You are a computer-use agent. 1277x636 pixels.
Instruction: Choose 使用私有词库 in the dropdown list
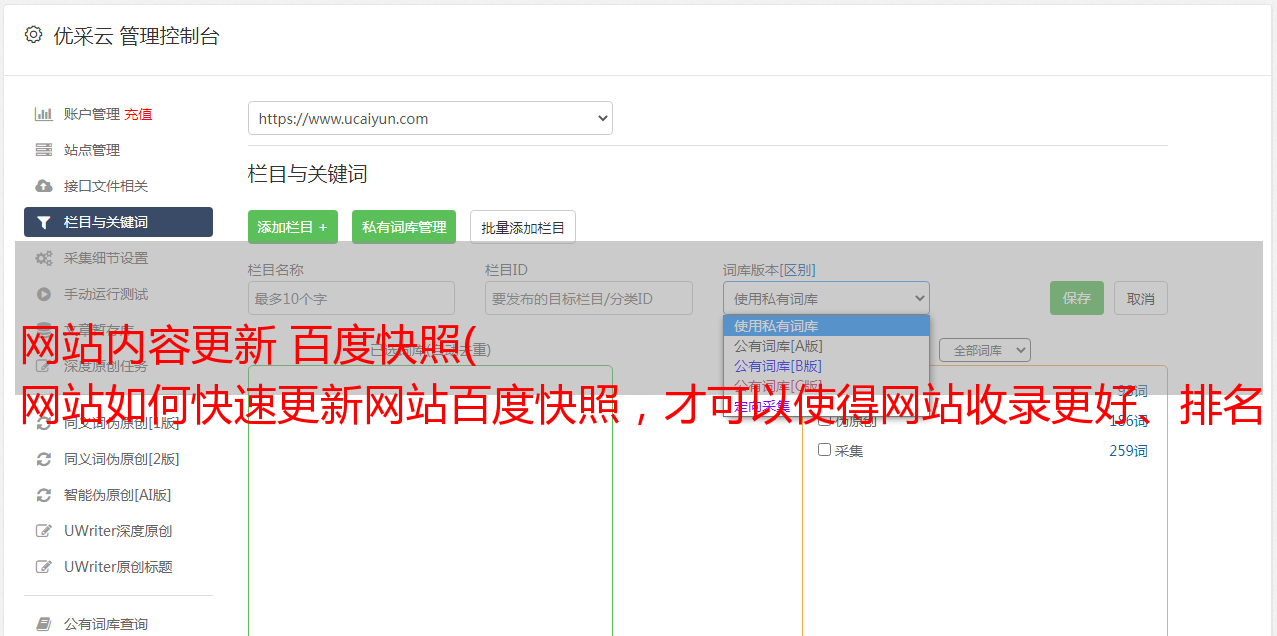coord(826,326)
